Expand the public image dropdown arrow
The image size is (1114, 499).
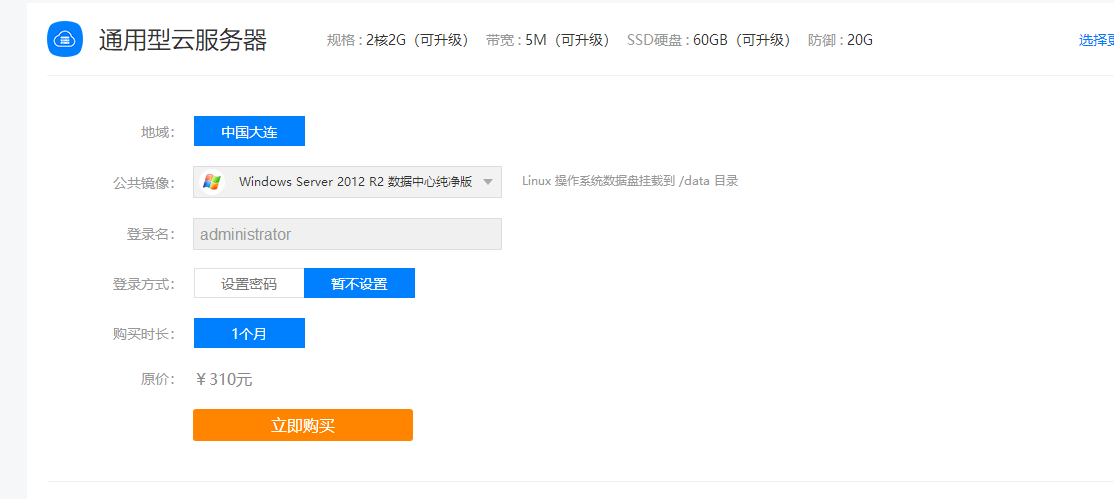click(x=487, y=182)
